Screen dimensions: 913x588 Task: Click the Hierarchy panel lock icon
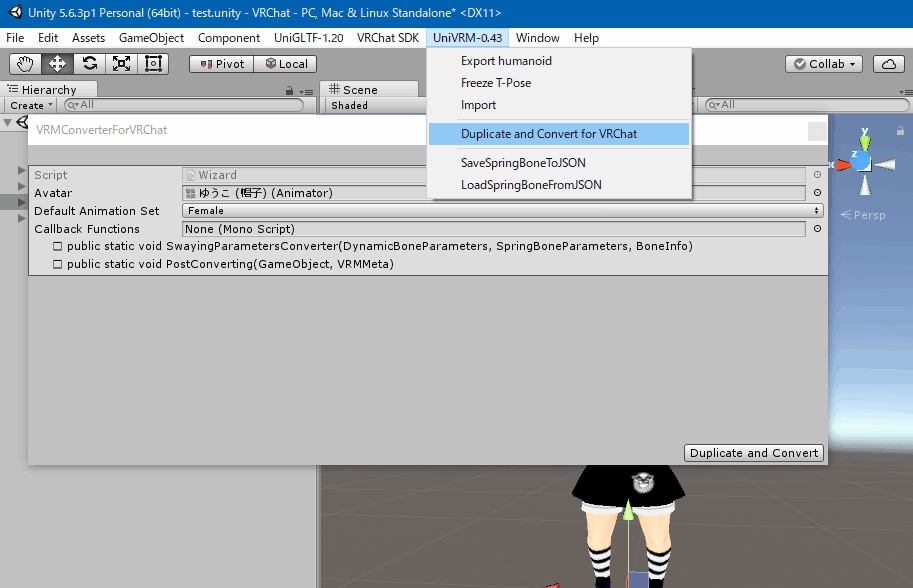[289, 91]
